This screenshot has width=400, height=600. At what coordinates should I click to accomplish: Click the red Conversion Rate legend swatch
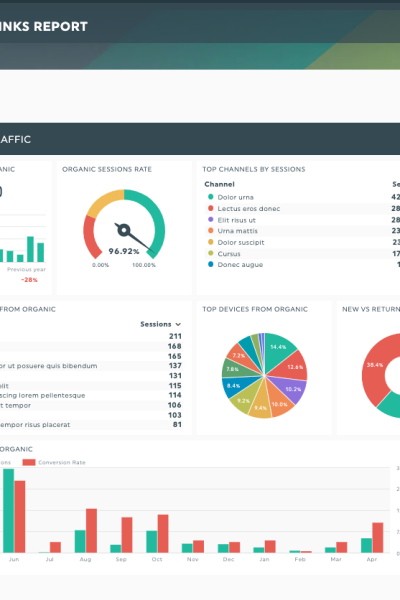[x=29, y=462]
